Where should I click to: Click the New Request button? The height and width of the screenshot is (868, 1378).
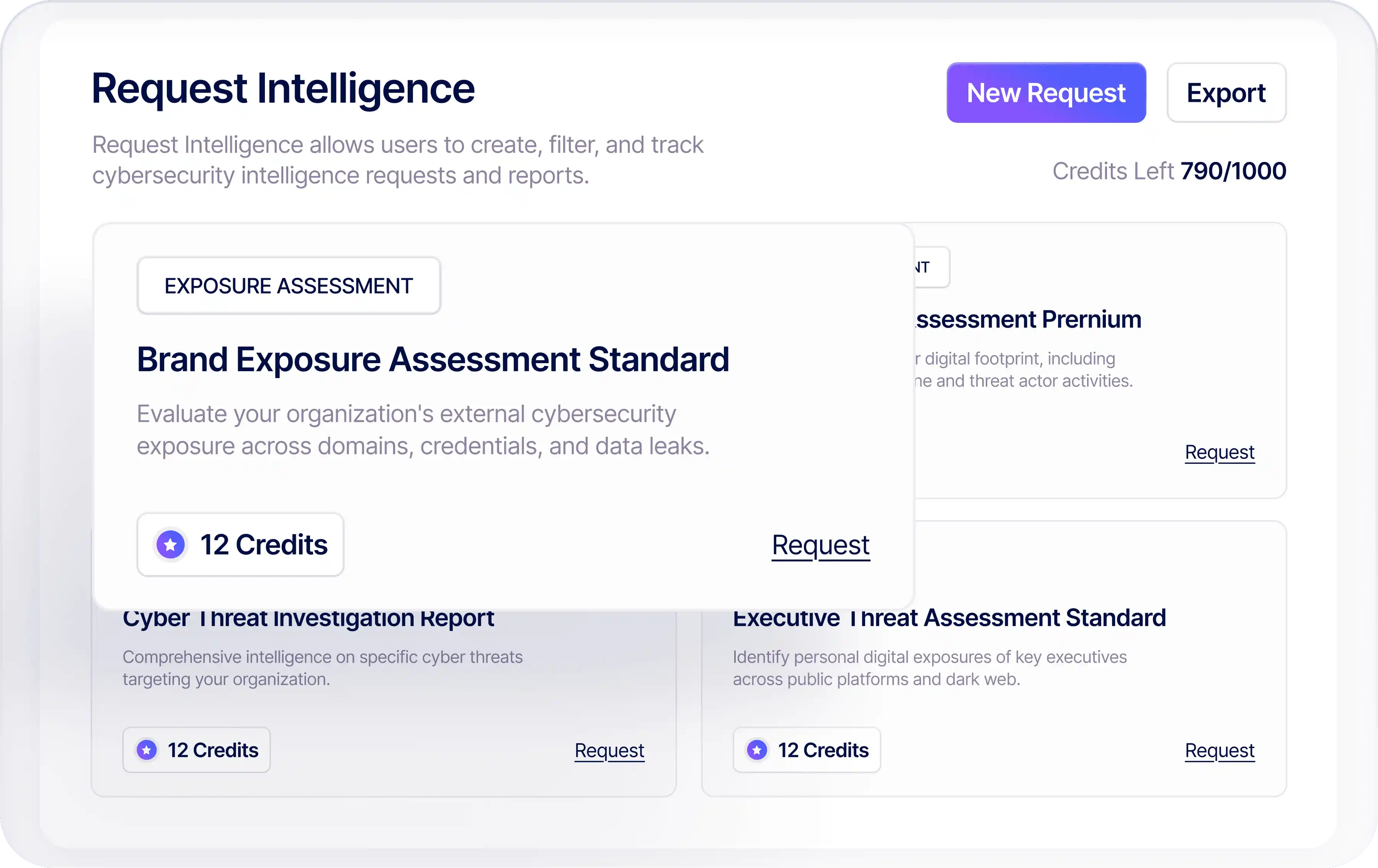(1045, 92)
